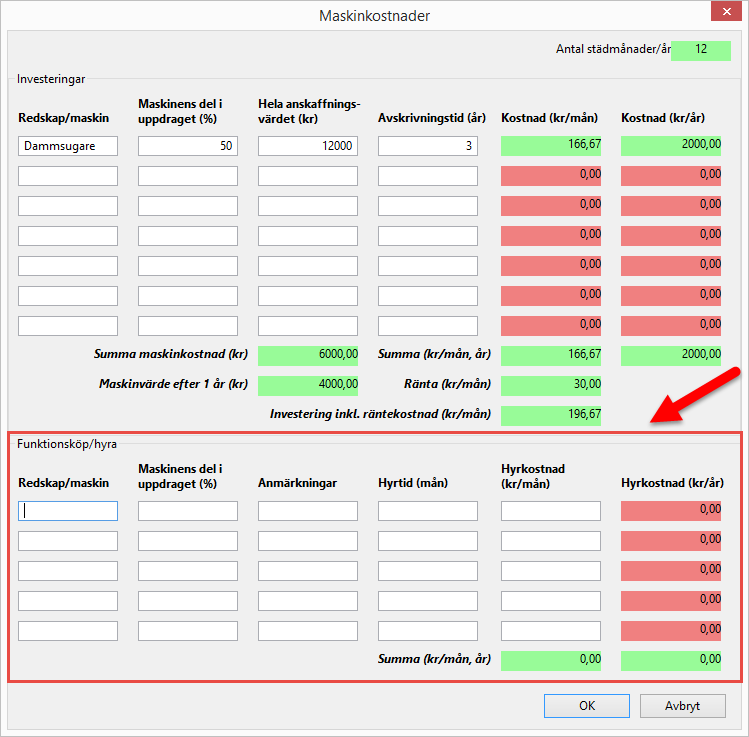
Task: Select last Hyrkostnad (kr/mån) field in rental section
Action: [x=551, y=631]
